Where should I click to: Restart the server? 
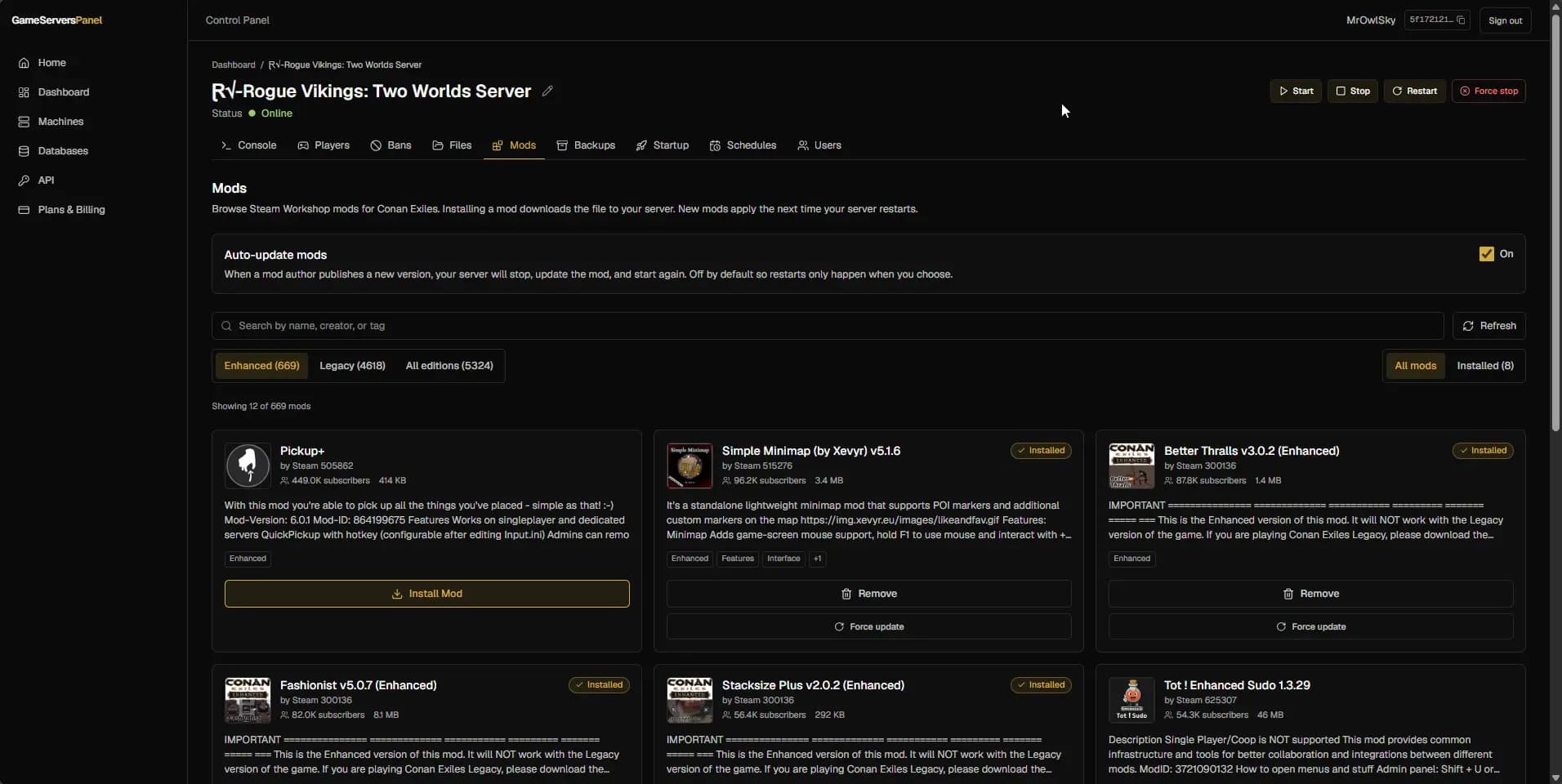1414,91
